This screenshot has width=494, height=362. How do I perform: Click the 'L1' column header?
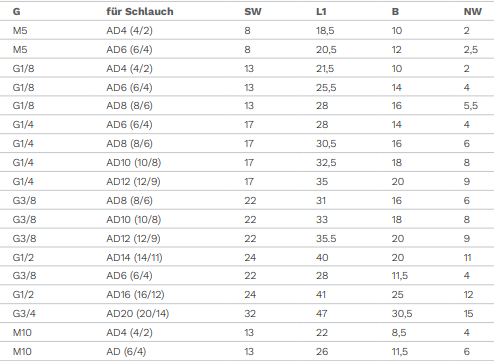pos(321,12)
